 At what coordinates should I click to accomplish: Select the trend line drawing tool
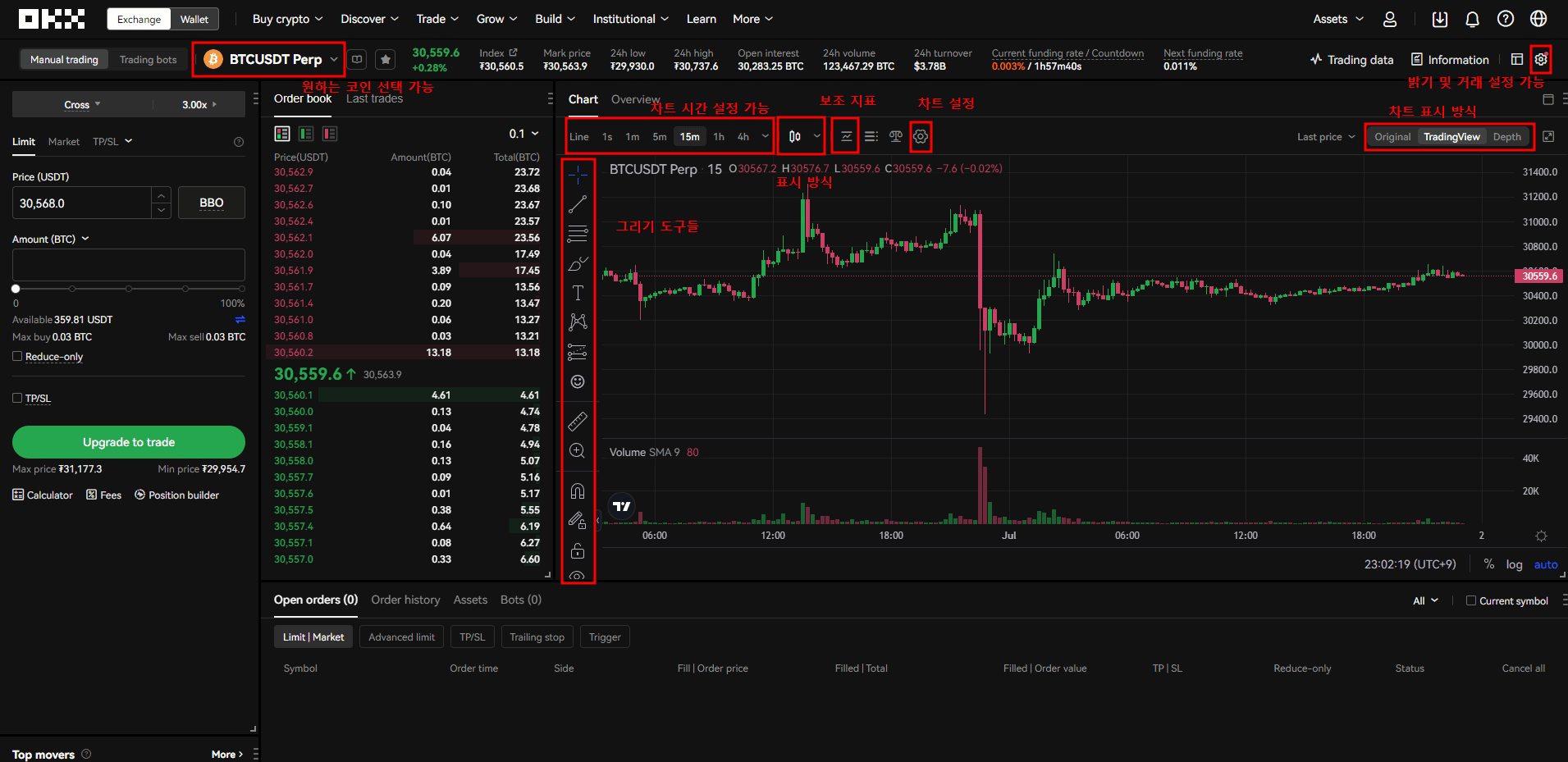pyautogui.click(x=578, y=204)
